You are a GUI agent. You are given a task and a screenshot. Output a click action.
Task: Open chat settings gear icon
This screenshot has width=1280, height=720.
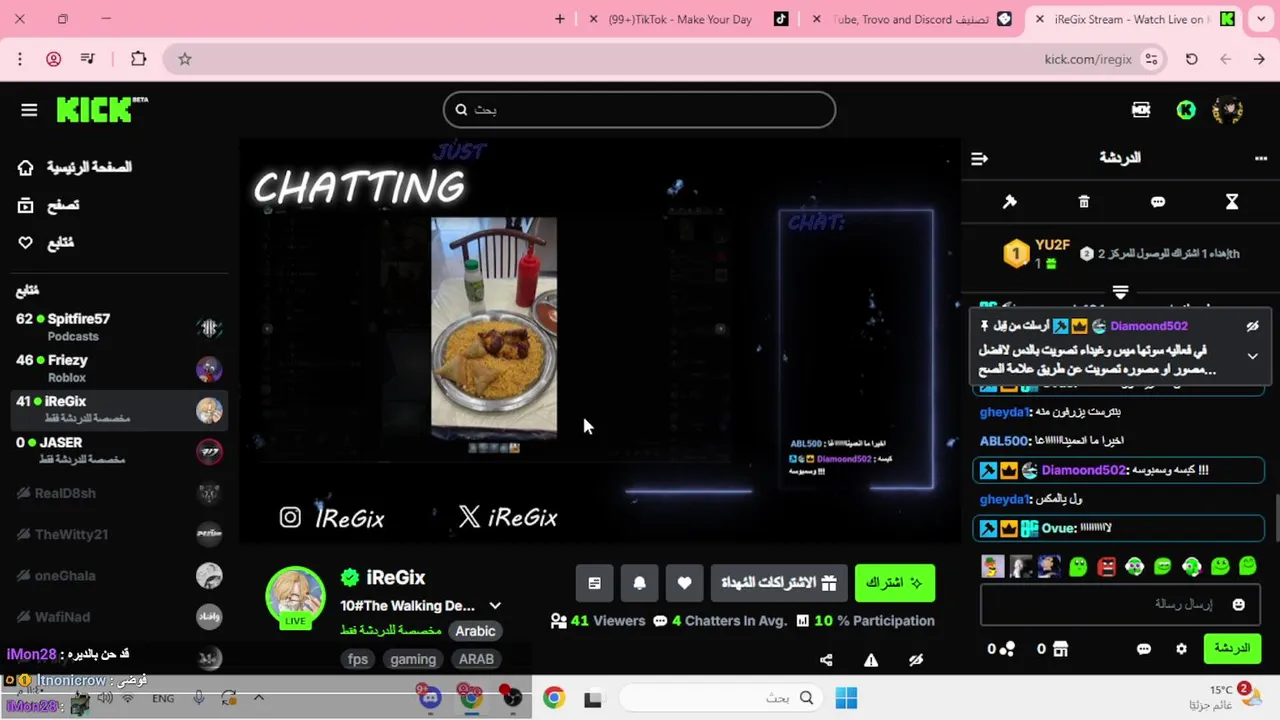coord(1181,649)
